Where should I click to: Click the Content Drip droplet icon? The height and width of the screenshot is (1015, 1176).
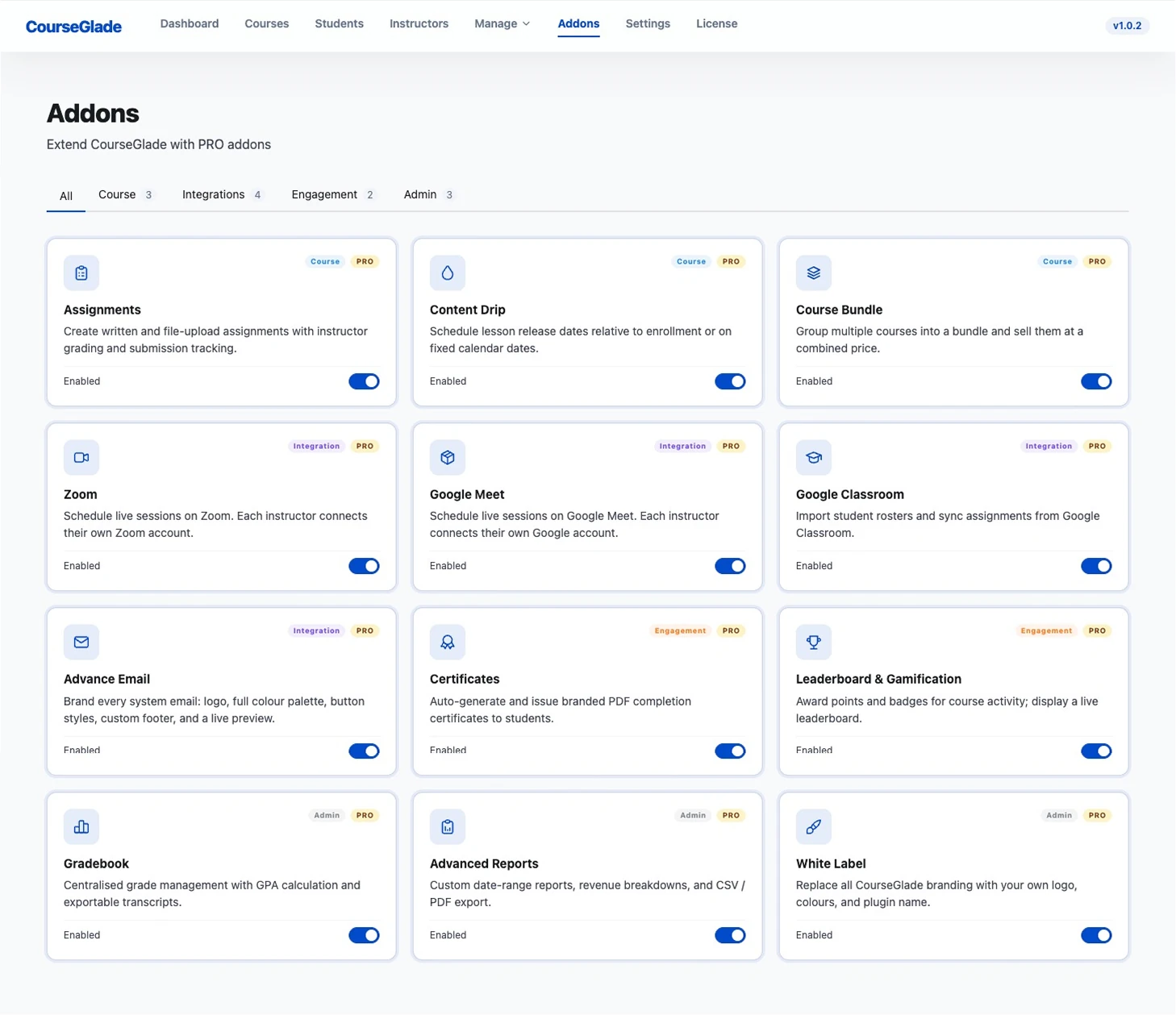[x=448, y=272]
